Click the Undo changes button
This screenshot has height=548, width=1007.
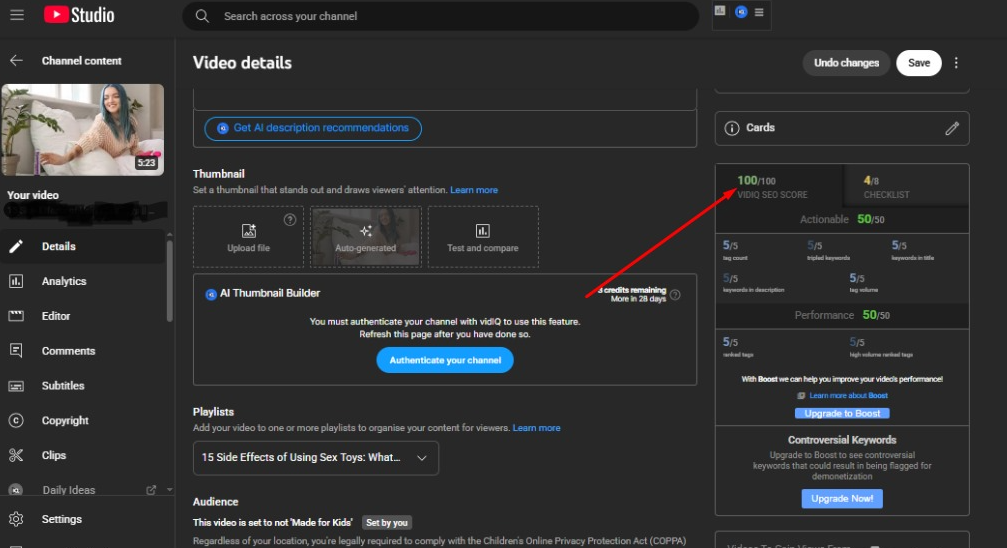point(846,63)
